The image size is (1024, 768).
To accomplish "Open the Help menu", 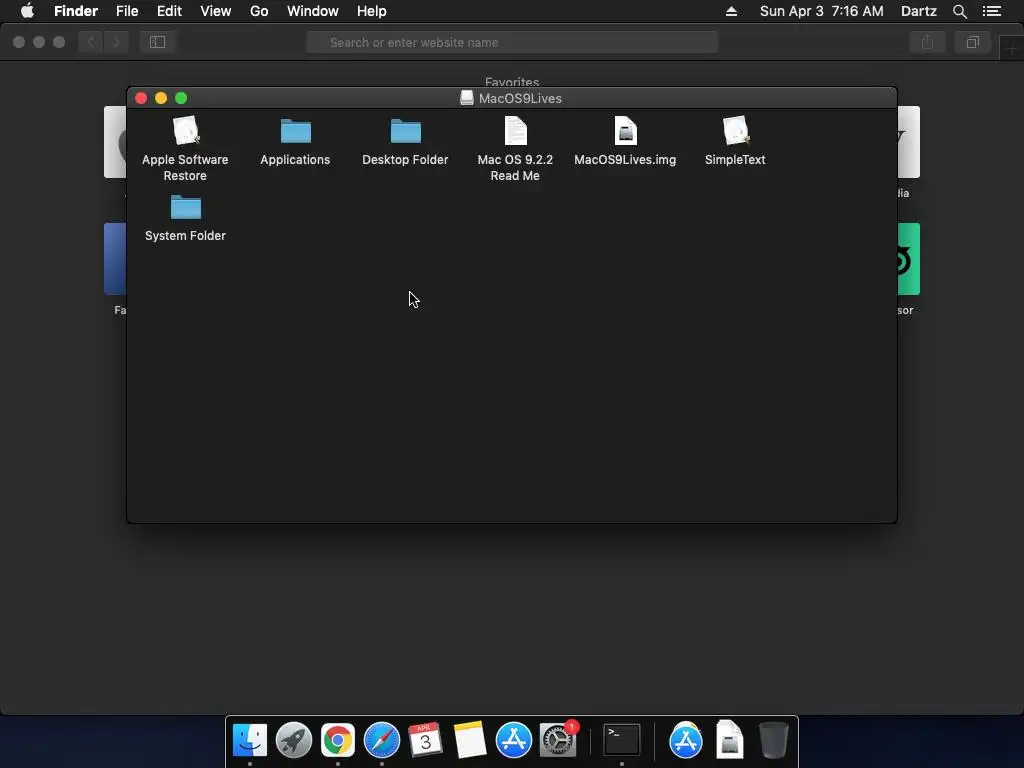I will 372,11.
